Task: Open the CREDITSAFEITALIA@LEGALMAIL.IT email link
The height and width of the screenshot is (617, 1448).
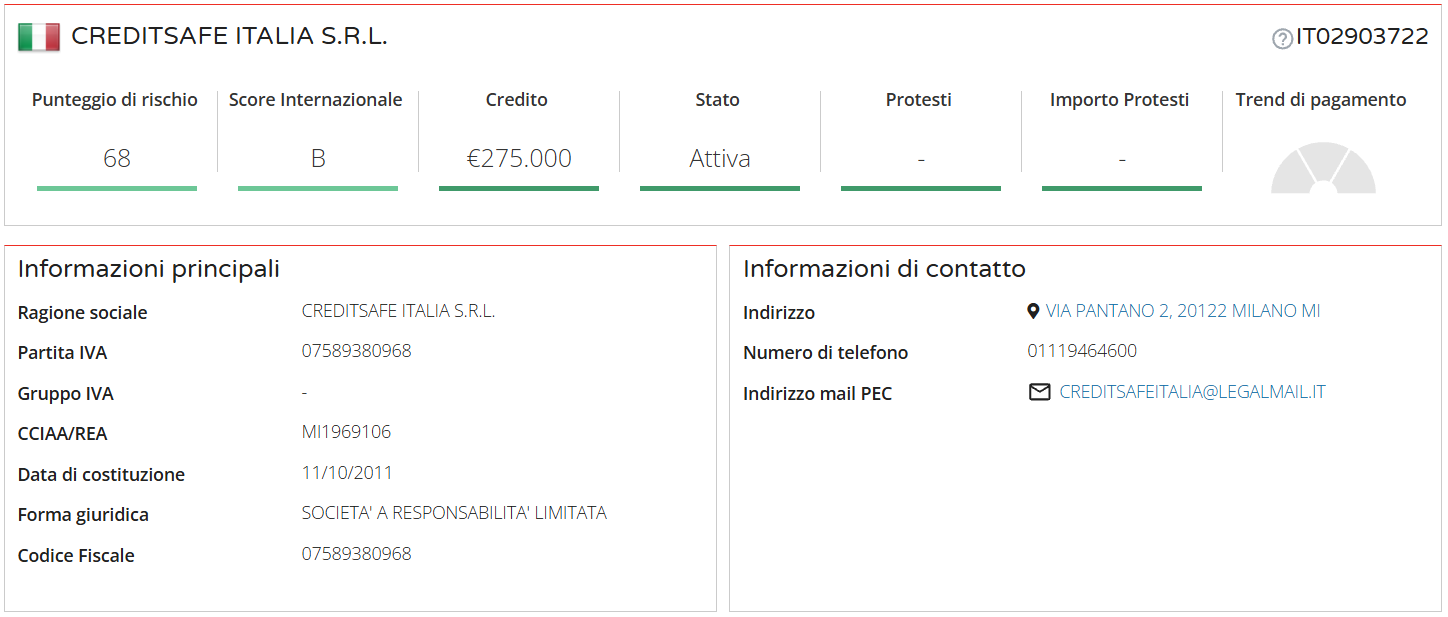Action: [1193, 392]
